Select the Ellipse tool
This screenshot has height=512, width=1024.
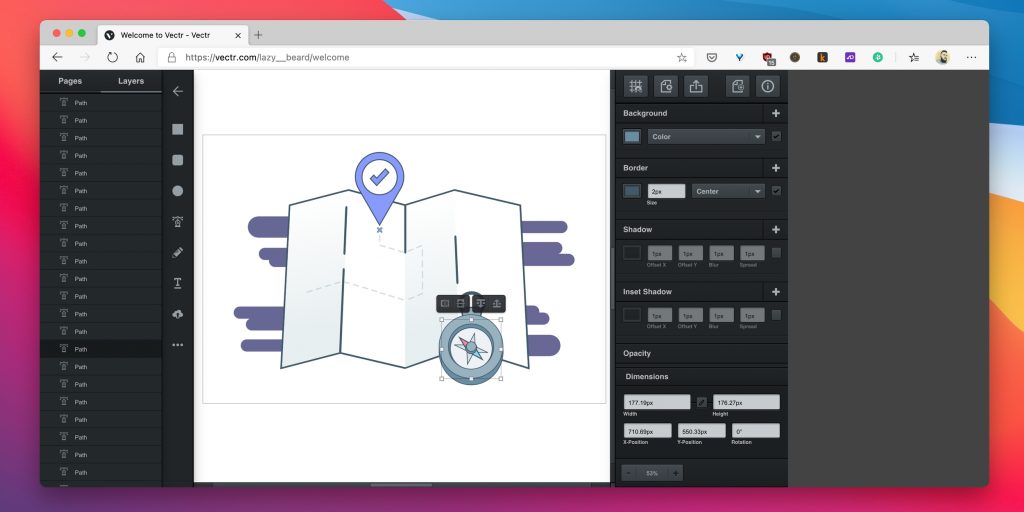pos(178,191)
